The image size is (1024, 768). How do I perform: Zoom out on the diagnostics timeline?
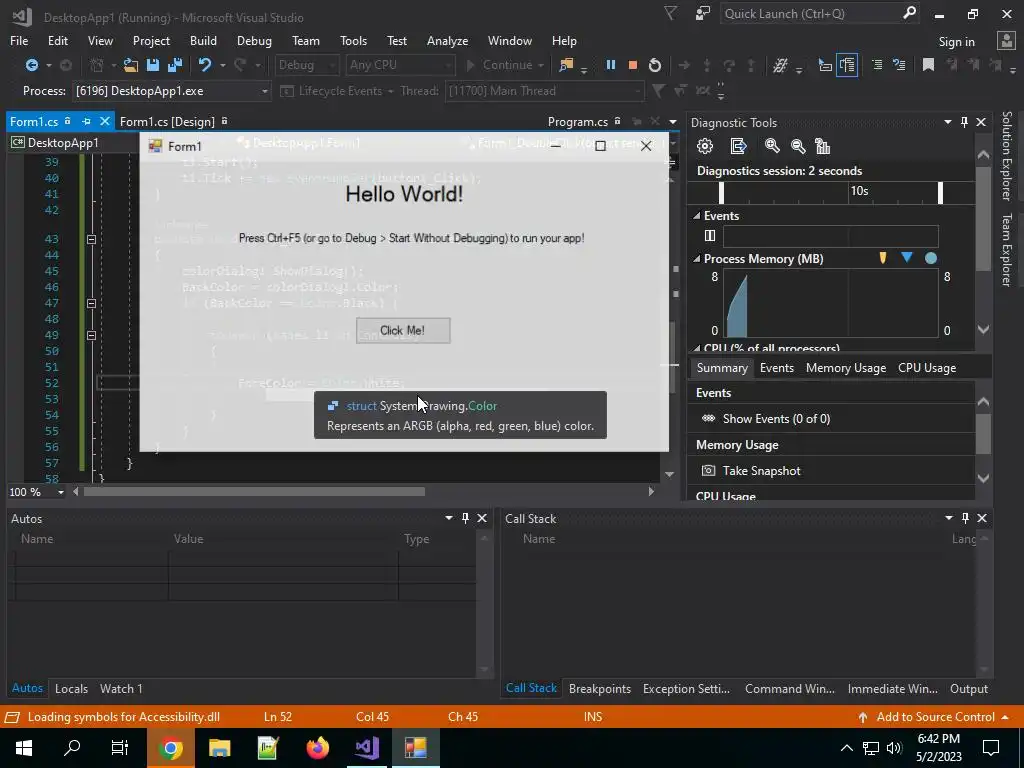click(797, 146)
